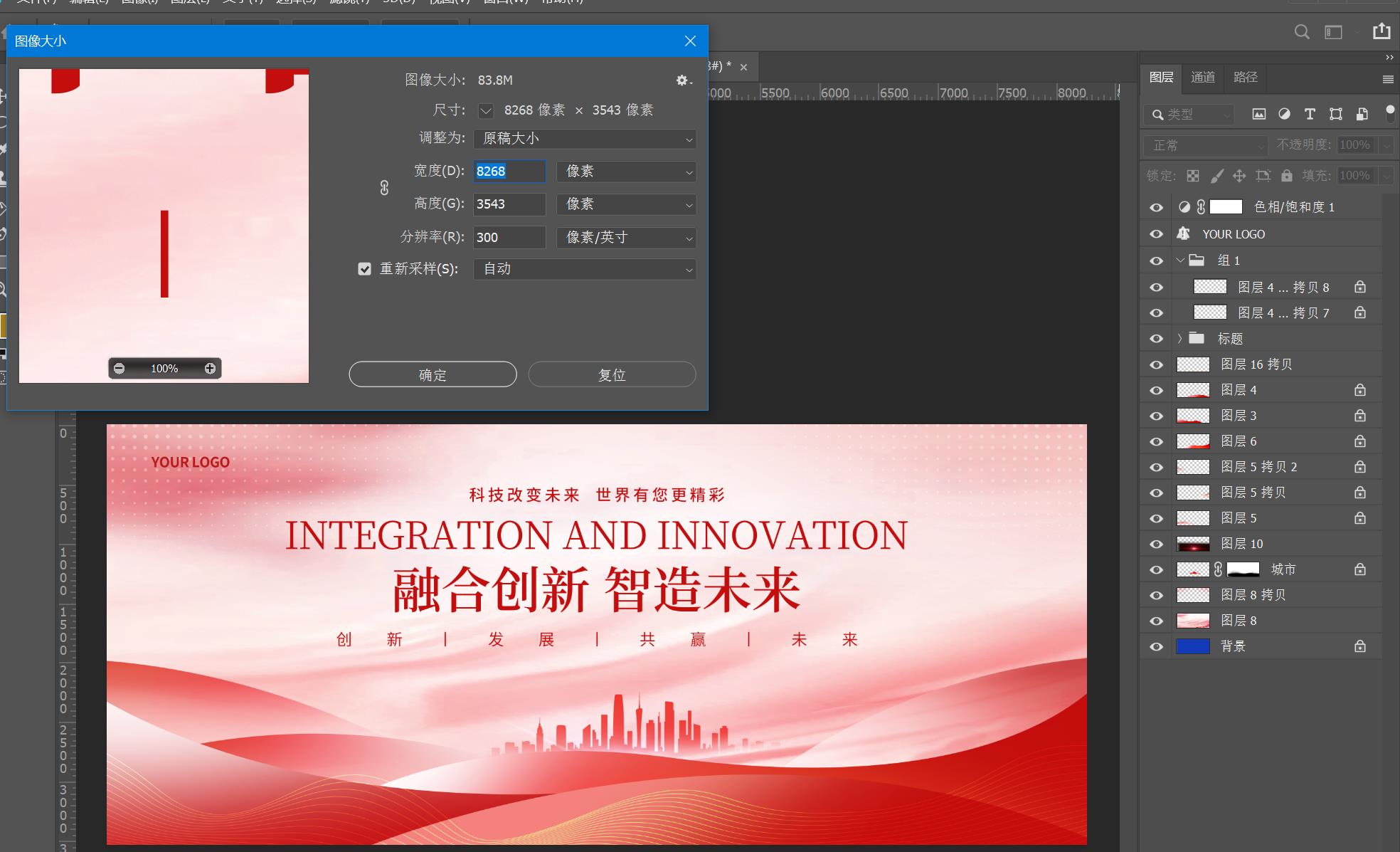Click lock image pixels brush icon
The width and height of the screenshot is (1400, 852).
[x=1217, y=176]
